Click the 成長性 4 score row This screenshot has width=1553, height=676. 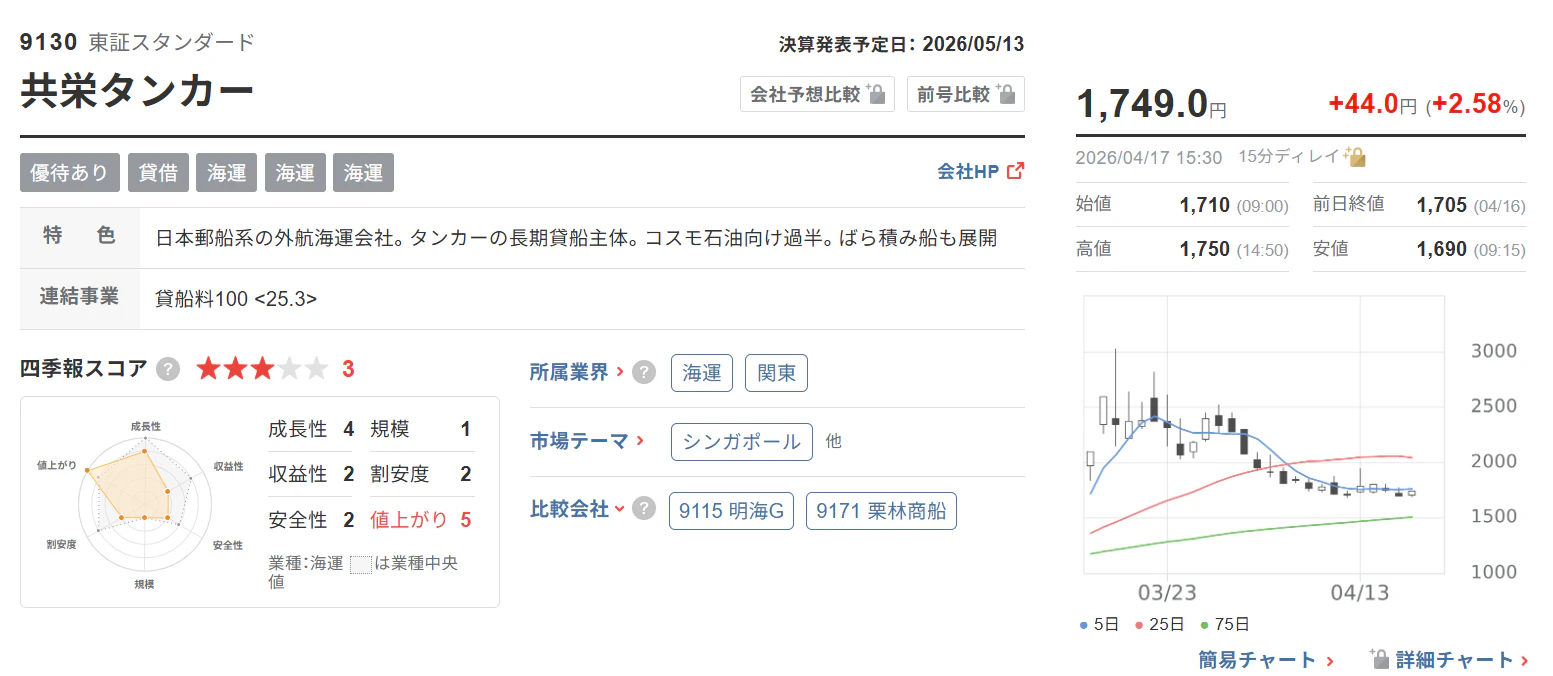[311, 429]
